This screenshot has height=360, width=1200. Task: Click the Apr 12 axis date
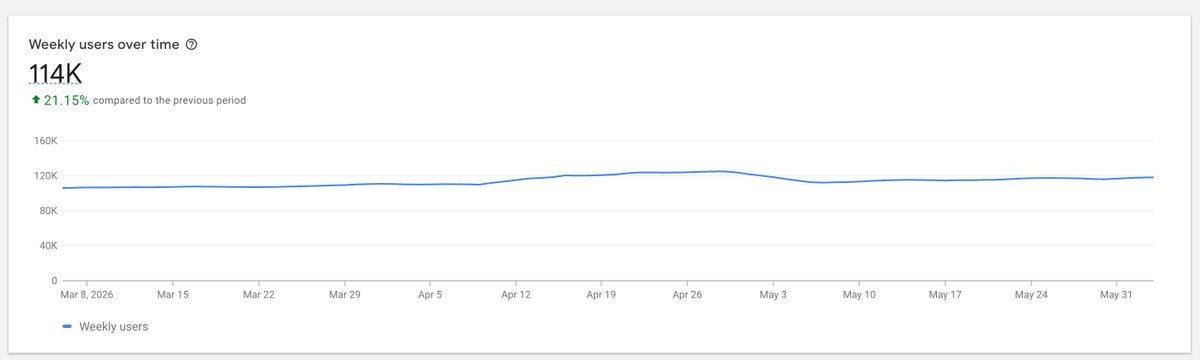[516, 295]
